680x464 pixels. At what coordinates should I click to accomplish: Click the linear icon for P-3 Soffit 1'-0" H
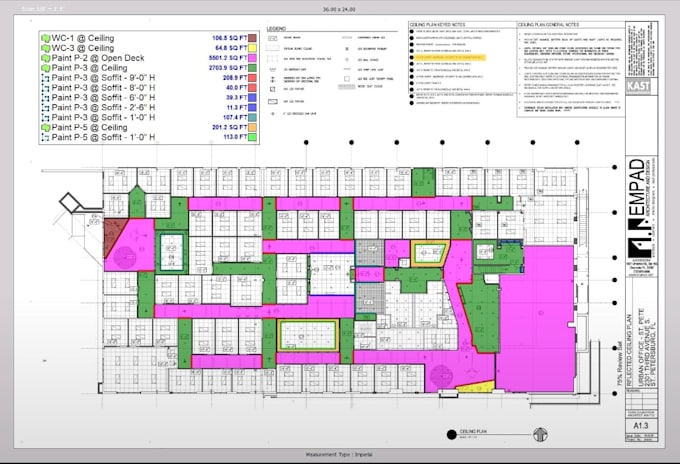point(46,118)
